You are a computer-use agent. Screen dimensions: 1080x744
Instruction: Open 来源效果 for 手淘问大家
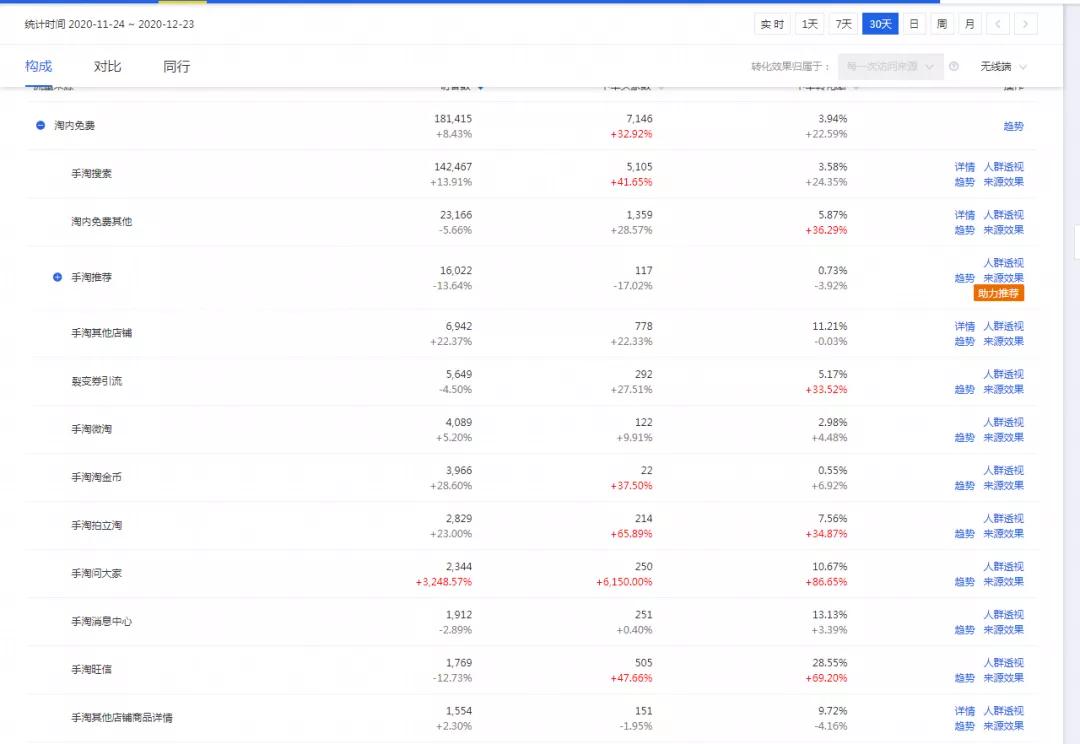click(x=1003, y=582)
